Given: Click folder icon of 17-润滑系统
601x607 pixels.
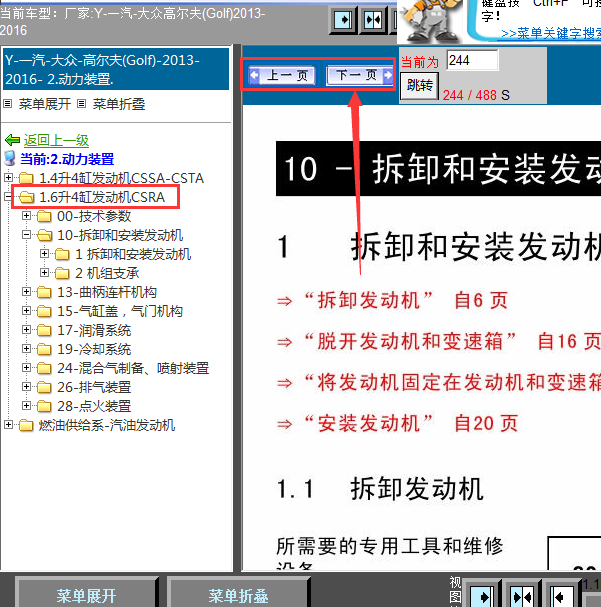Looking at the screenshot, I should [44, 330].
